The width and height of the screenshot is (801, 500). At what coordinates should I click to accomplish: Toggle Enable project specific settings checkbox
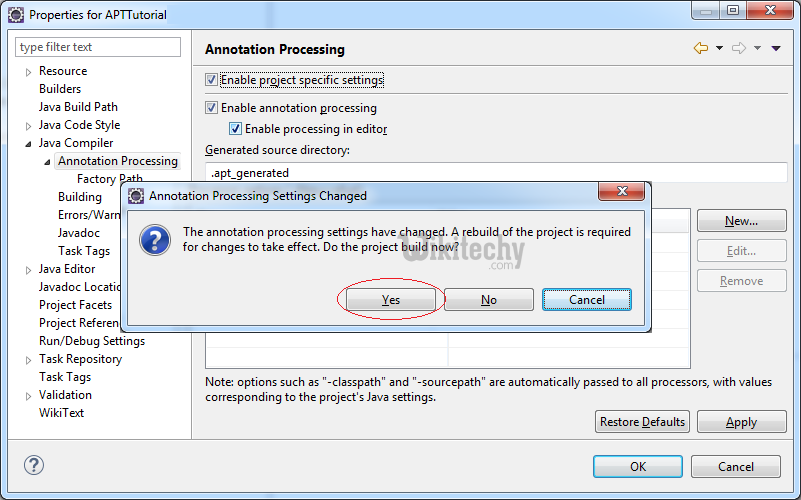click(x=211, y=80)
